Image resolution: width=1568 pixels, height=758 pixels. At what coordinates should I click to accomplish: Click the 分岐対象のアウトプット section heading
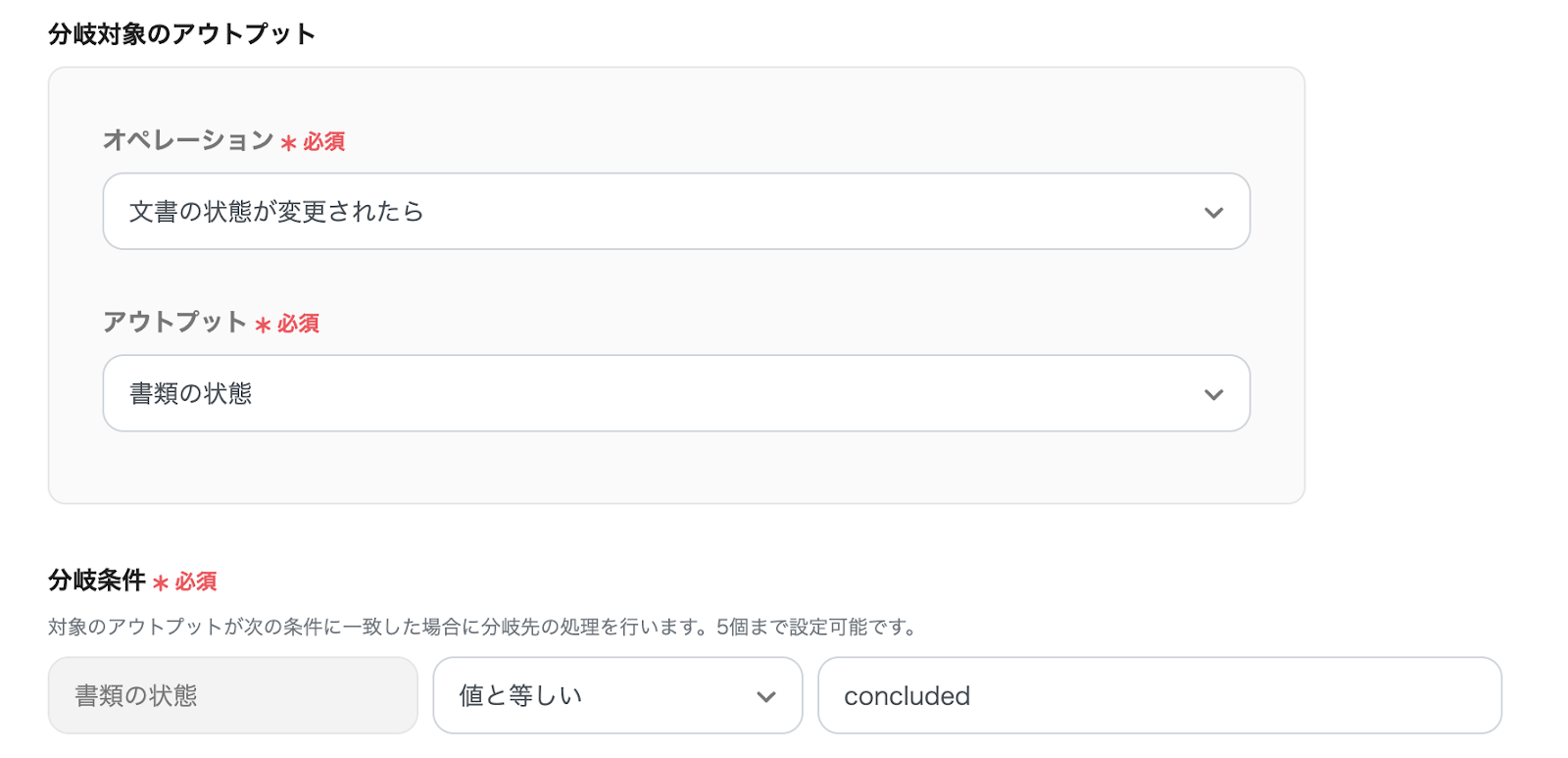(181, 34)
